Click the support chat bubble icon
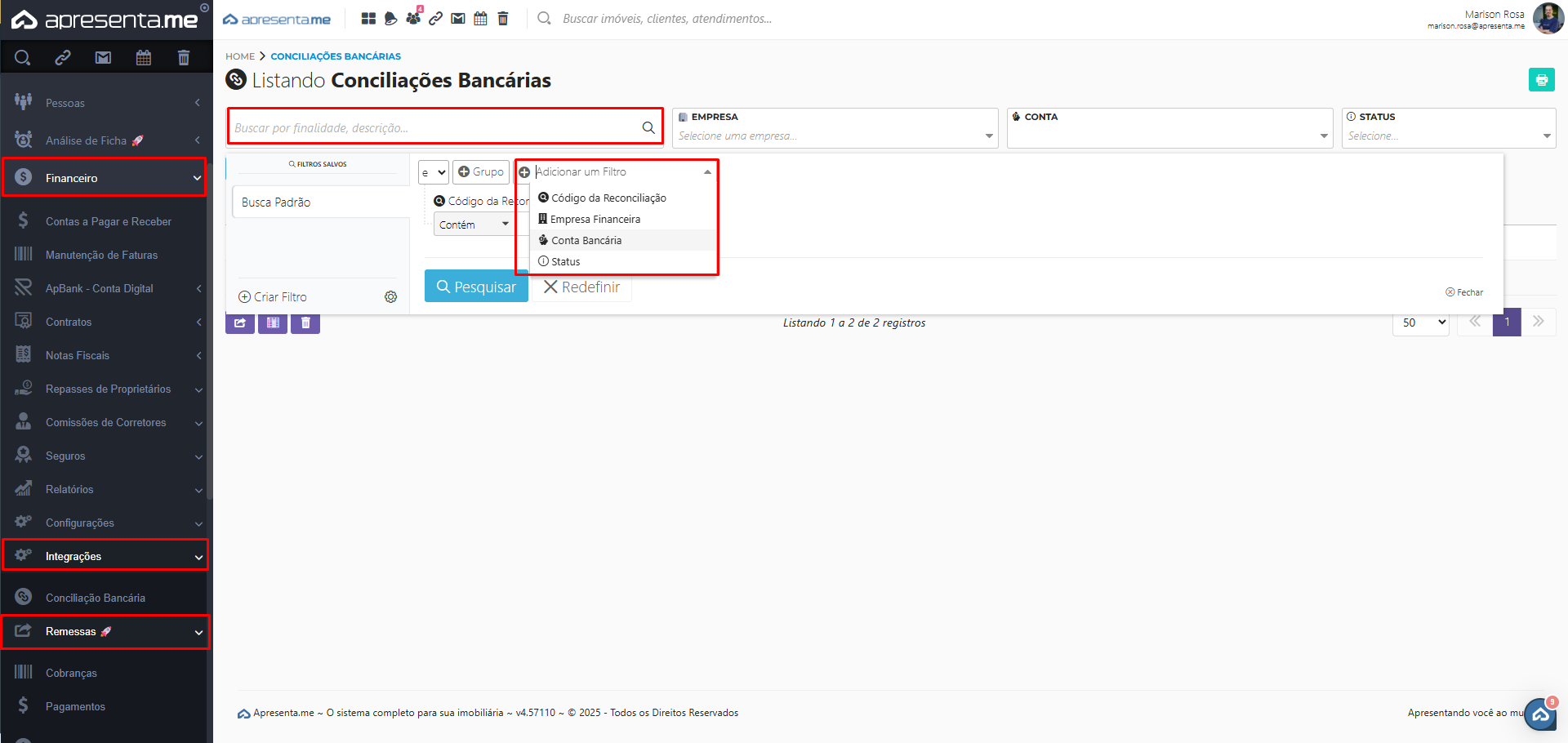Viewport: 1568px width, 743px height. pos(1539,714)
